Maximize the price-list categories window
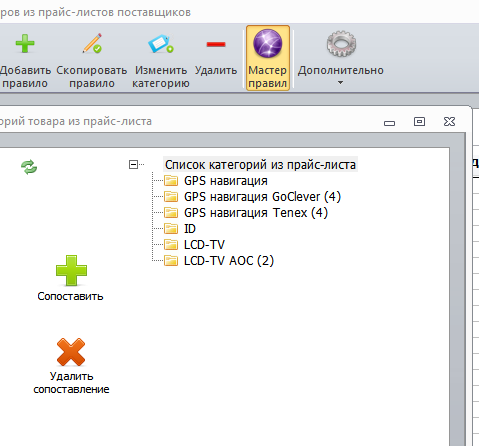This screenshot has width=479, height=446. tap(419, 121)
